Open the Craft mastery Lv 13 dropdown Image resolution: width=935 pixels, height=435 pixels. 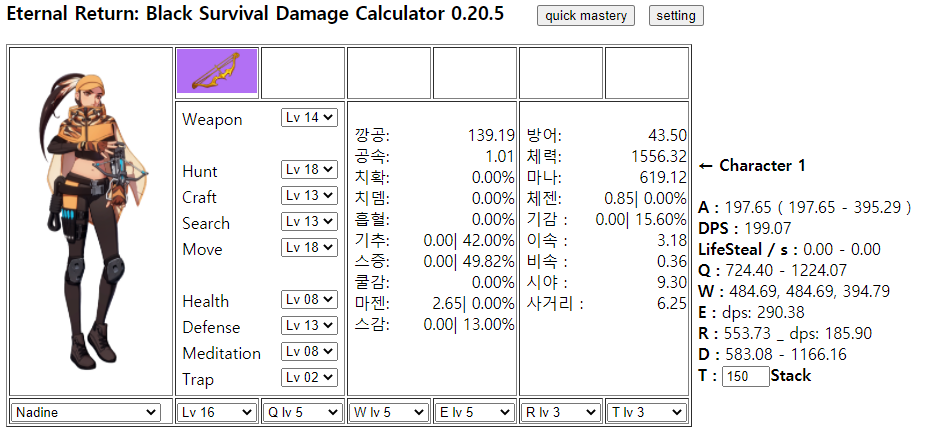(x=309, y=196)
